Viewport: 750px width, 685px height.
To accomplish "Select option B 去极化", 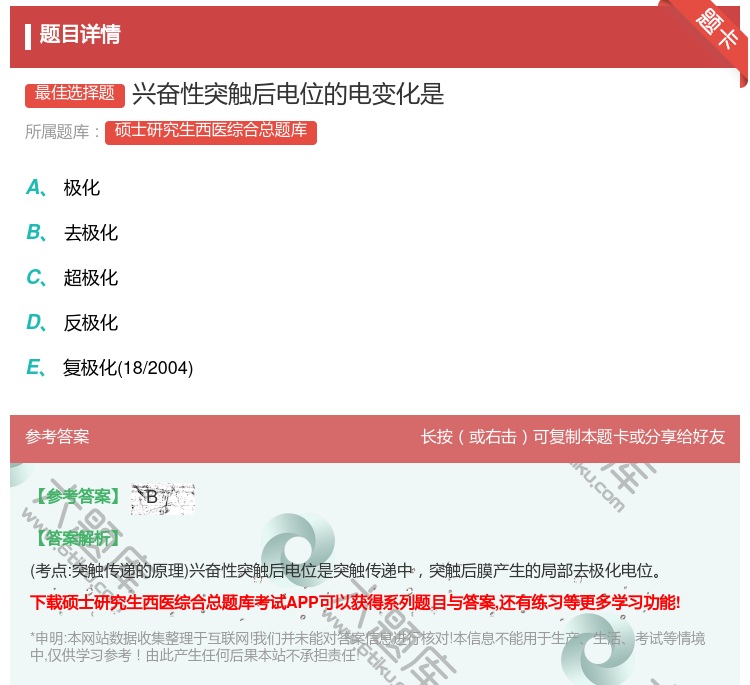I will coord(72,233).
